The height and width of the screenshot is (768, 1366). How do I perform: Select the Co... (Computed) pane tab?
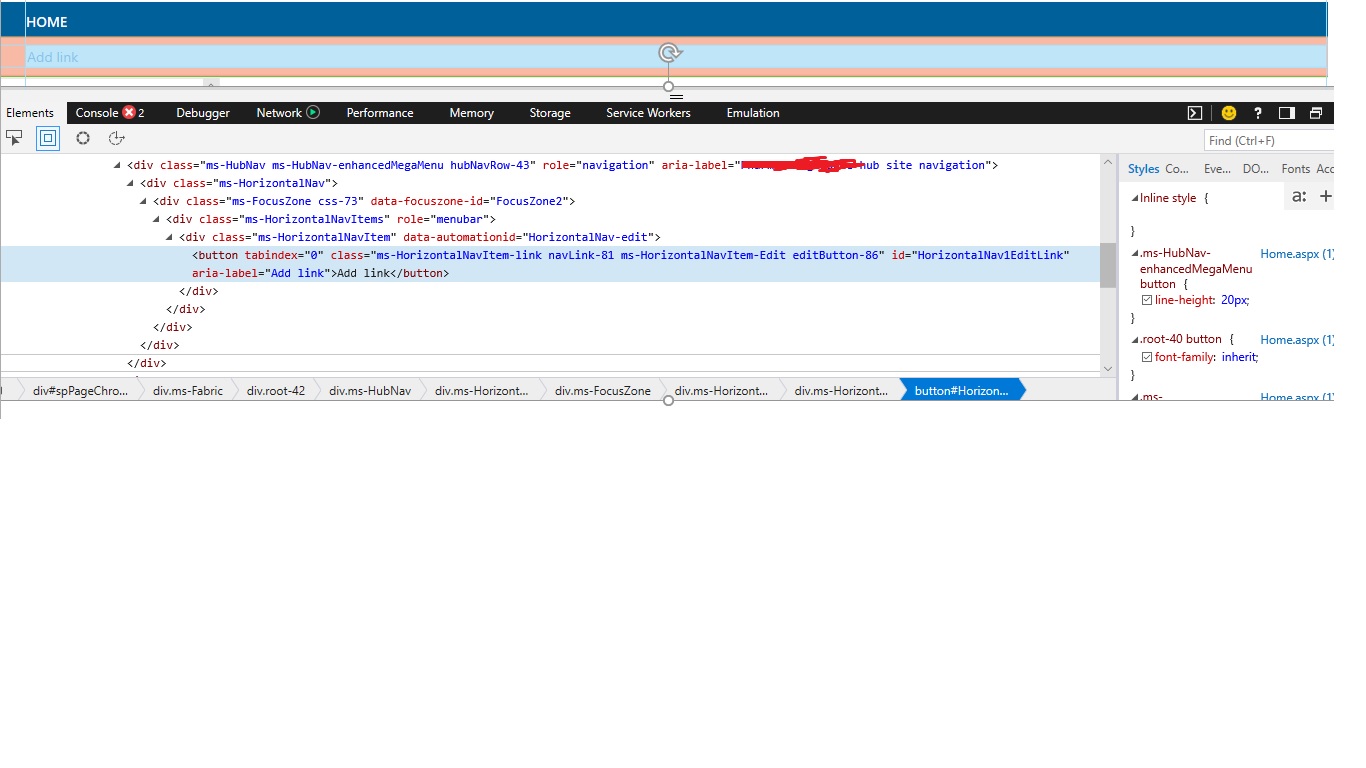(1177, 169)
